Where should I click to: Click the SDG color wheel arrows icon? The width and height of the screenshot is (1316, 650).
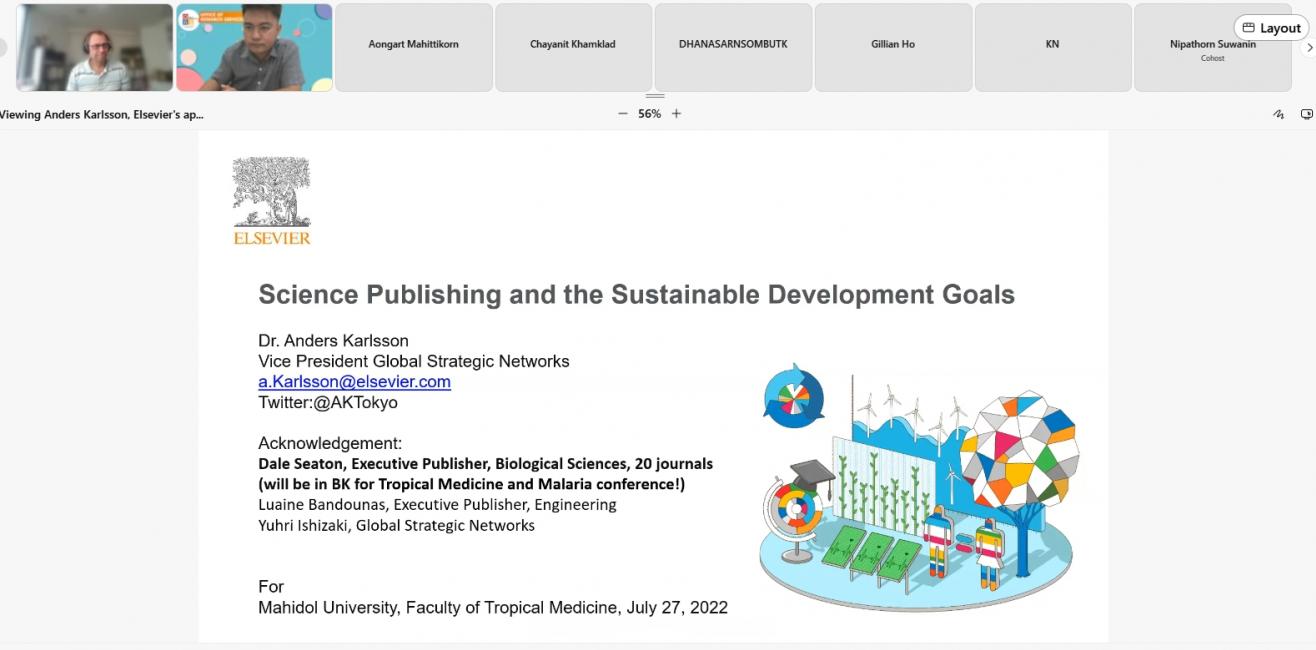793,395
